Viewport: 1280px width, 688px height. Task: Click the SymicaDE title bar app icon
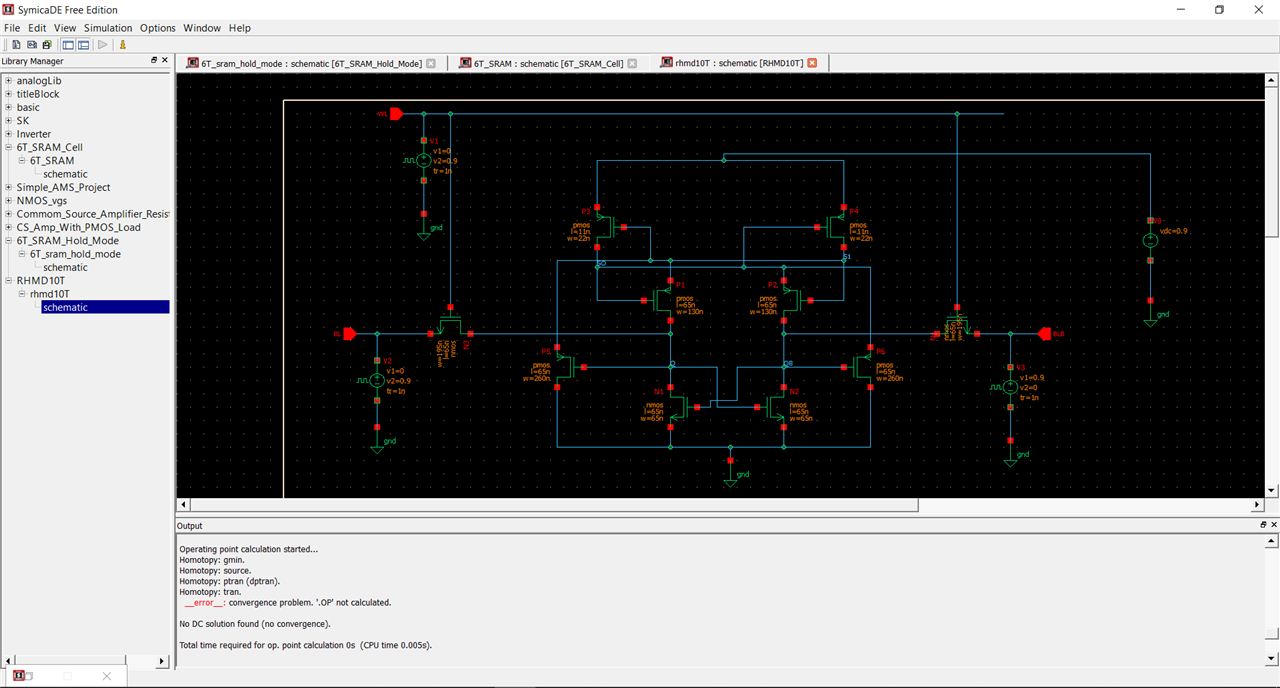coord(8,9)
